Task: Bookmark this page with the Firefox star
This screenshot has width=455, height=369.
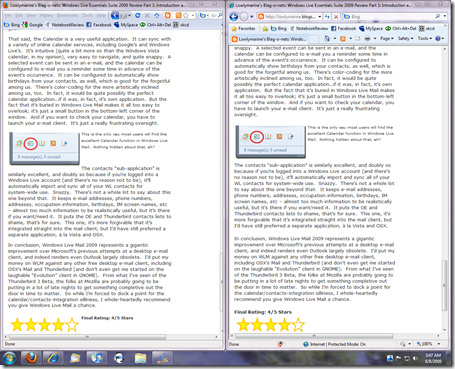Action: (x=186, y=15)
